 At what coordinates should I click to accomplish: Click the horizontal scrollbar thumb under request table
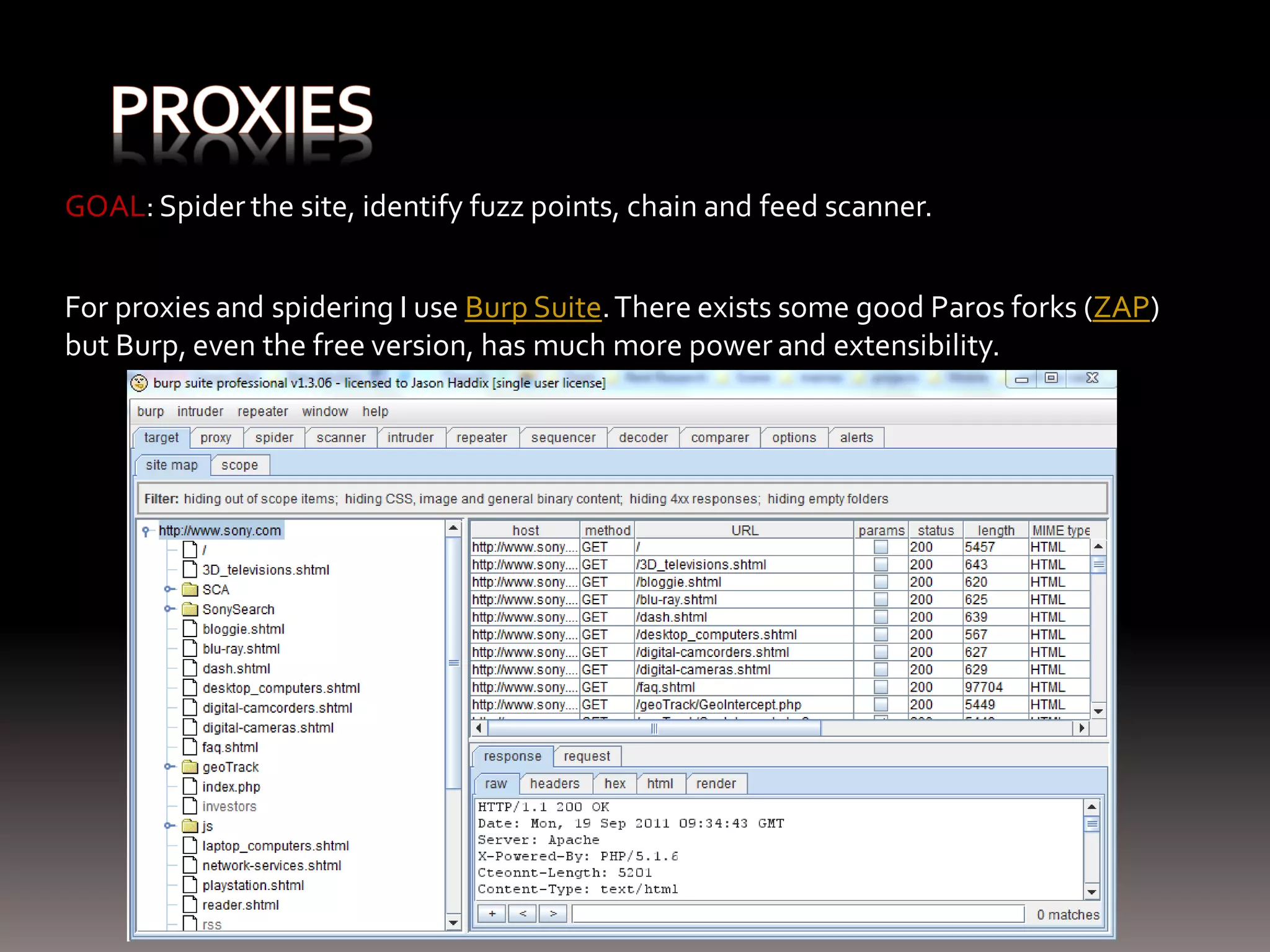click(x=654, y=729)
